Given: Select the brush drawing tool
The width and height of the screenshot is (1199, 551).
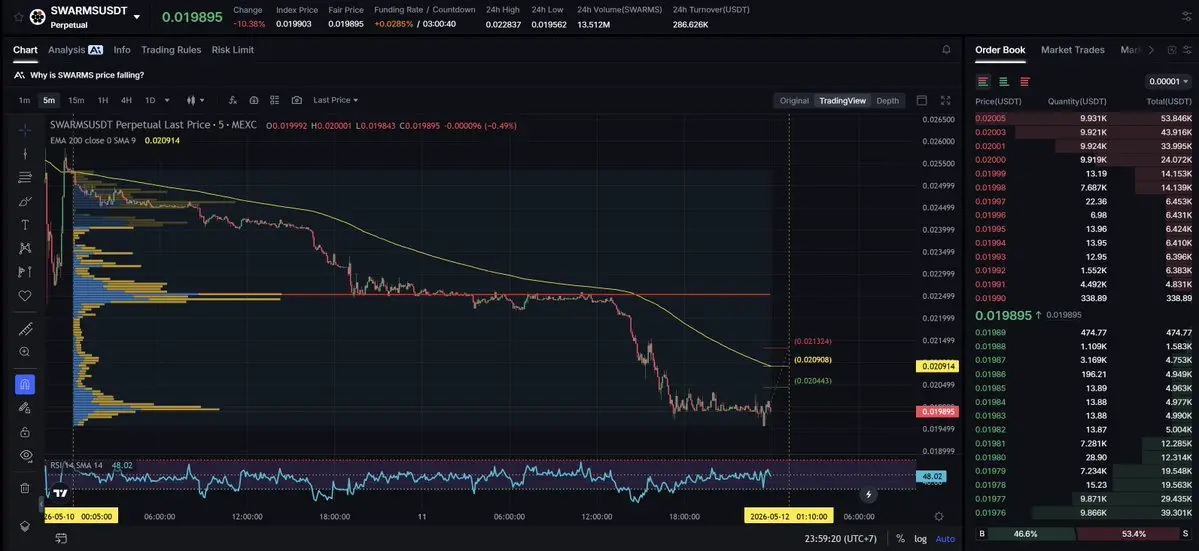Looking at the screenshot, I should click(x=24, y=202).
